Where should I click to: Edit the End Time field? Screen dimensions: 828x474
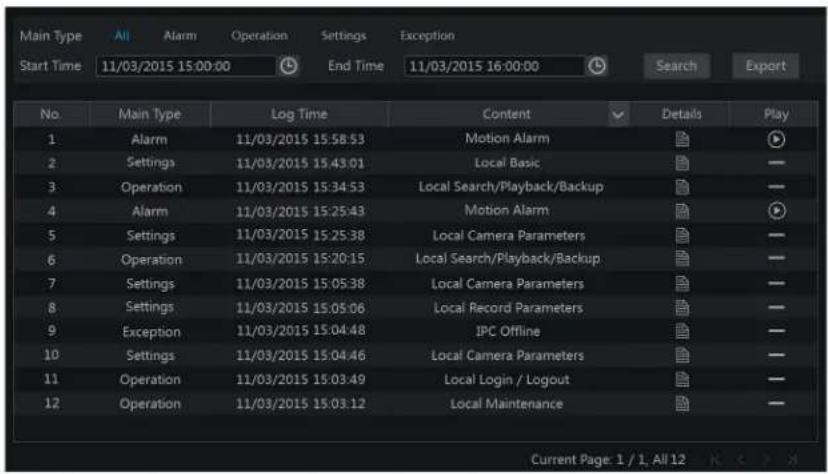[494, 67]
